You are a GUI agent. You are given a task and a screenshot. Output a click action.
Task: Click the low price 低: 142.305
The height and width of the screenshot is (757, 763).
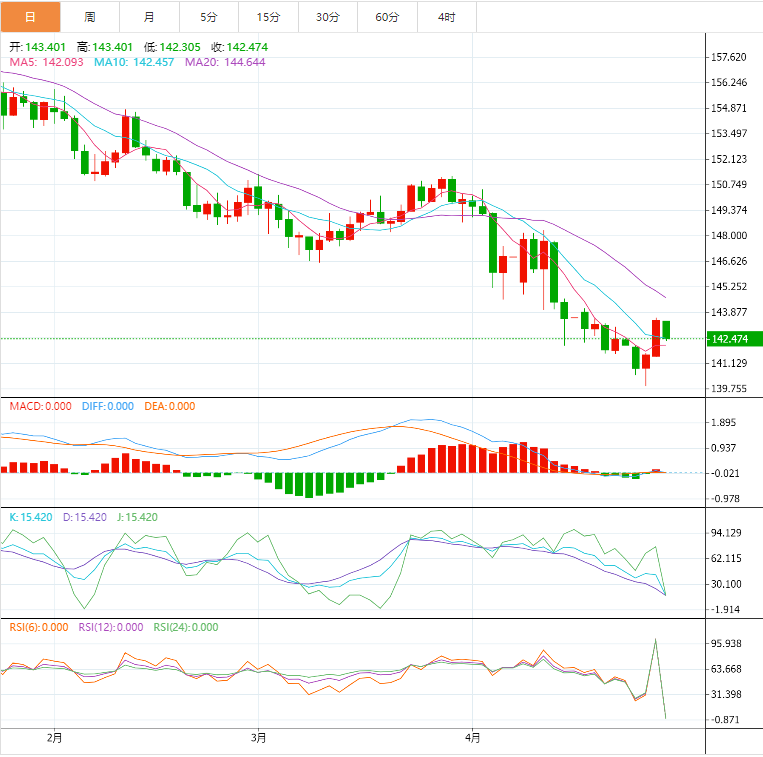[x=172, y=47]
